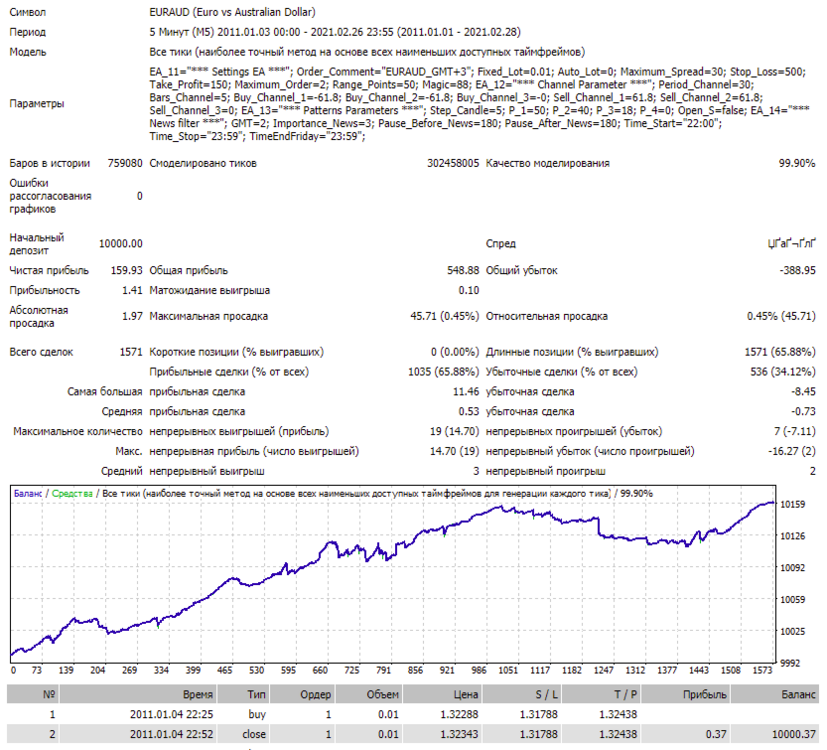
Task: Select gross loss value -388.95
Action: click(797, 271)
